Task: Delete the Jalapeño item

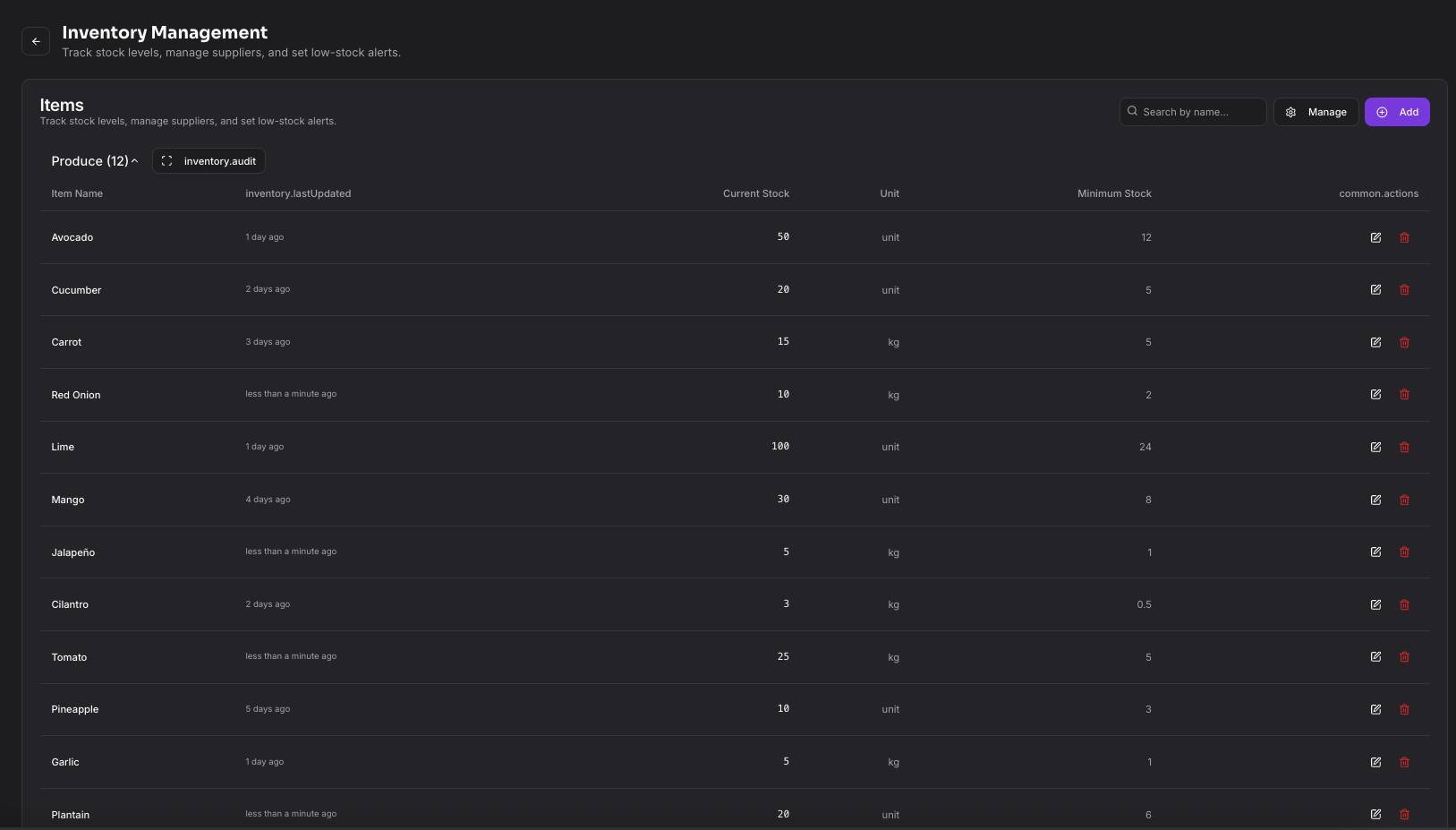Action: 1404,552
